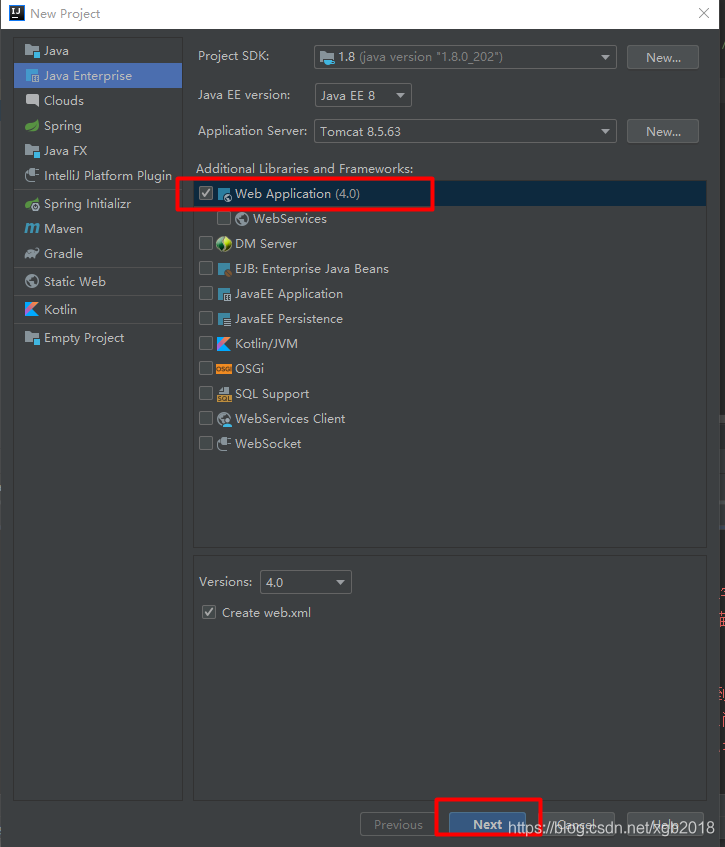
Task: Click the Maven m icon
Action: (32, 228)
